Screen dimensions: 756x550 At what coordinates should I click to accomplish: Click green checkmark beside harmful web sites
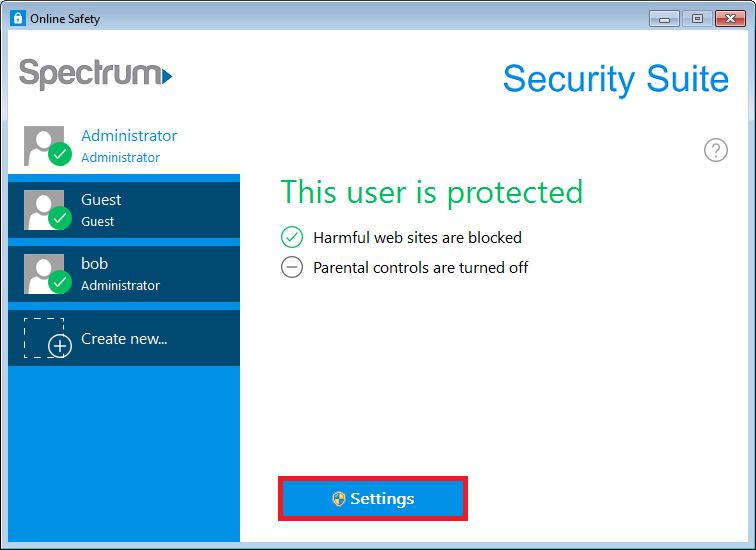[292, 237]
